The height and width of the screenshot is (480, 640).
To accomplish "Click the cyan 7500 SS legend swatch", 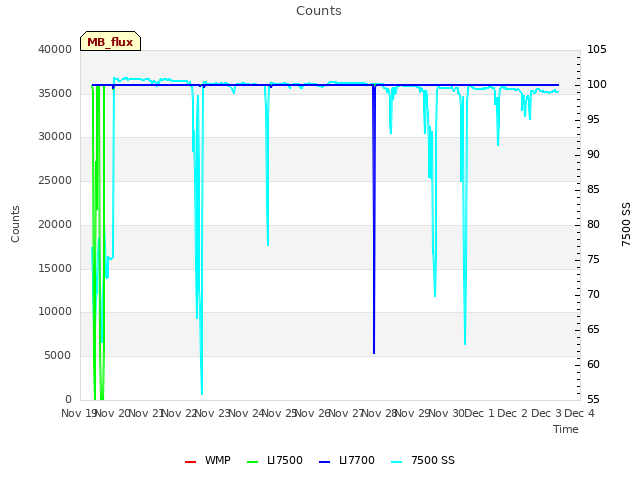I will (396, 462).
